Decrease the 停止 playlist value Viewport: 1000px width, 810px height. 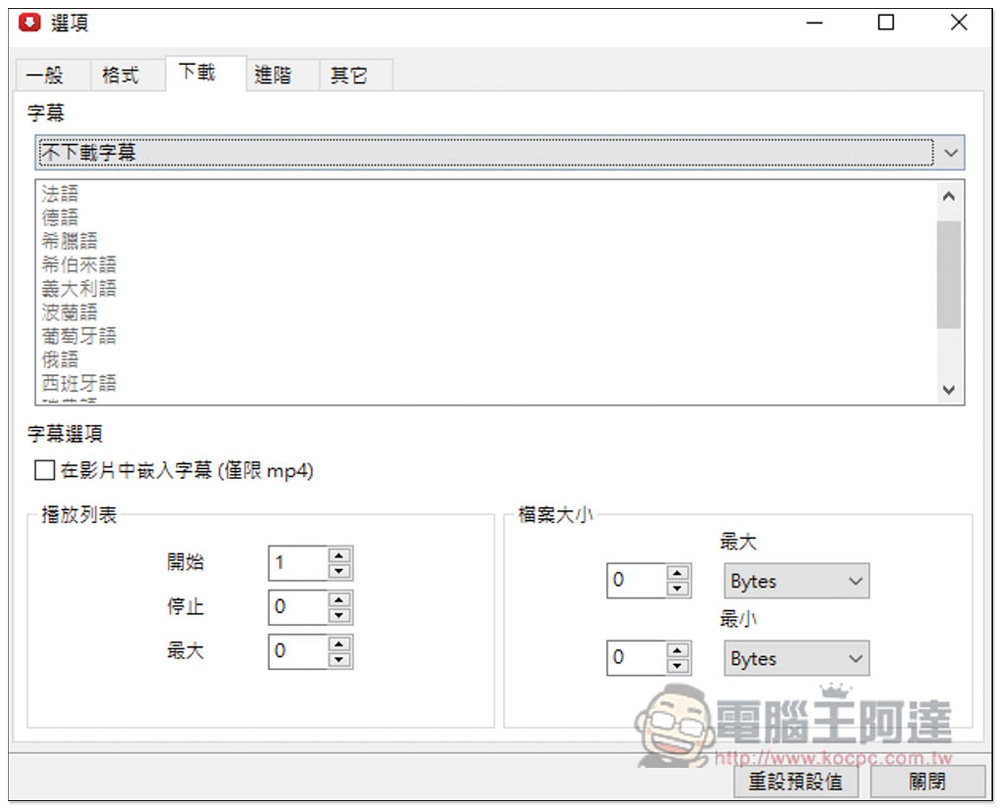tap(339, 615)
